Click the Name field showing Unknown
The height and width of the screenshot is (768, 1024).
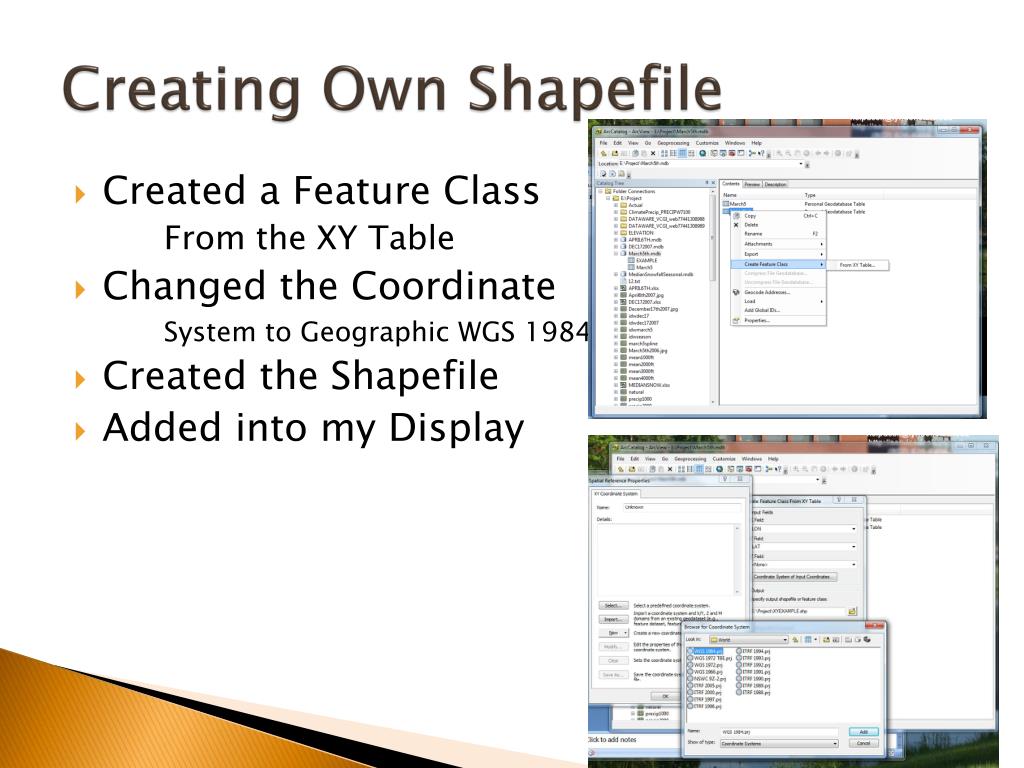[682, 507]
